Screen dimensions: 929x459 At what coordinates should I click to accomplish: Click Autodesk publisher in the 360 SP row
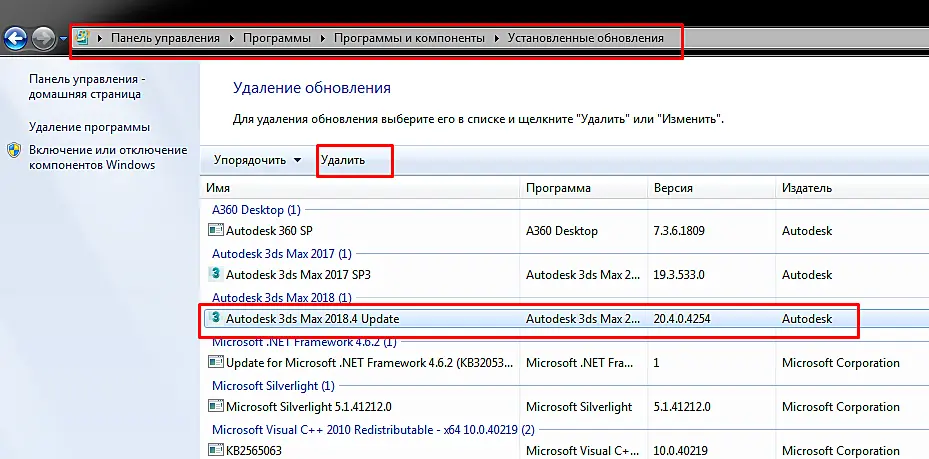coord(807,231)
